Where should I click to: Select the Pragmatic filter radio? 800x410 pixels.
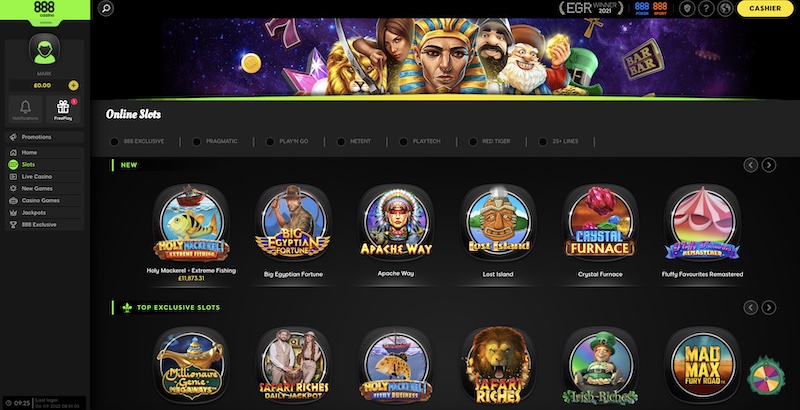pos(196,142)
